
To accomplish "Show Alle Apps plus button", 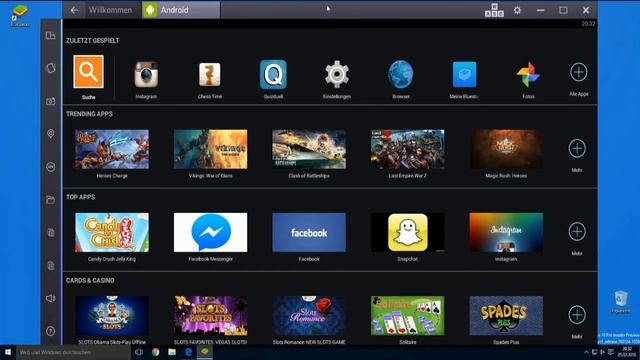I will (x=578, y=72).
